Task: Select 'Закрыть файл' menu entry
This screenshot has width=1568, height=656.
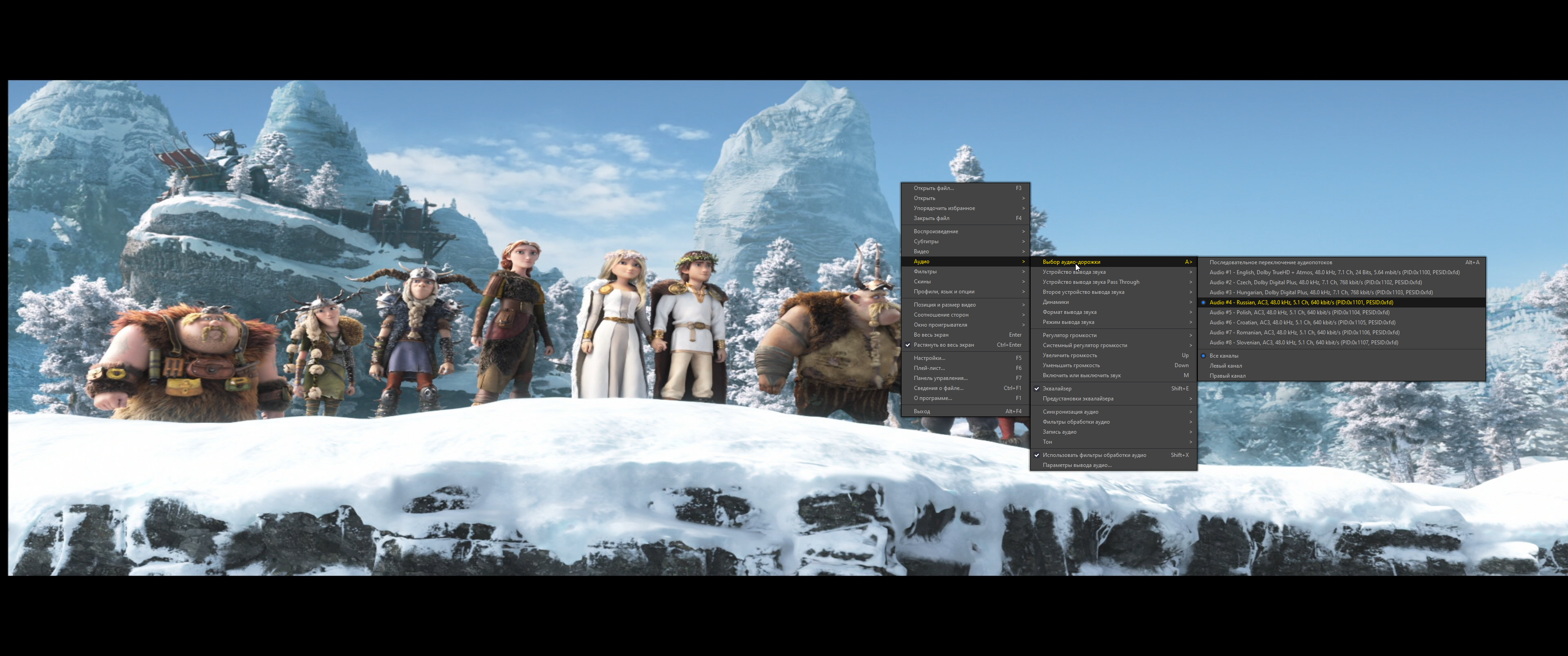Action: pyautogui.click(x=965, y=219)
